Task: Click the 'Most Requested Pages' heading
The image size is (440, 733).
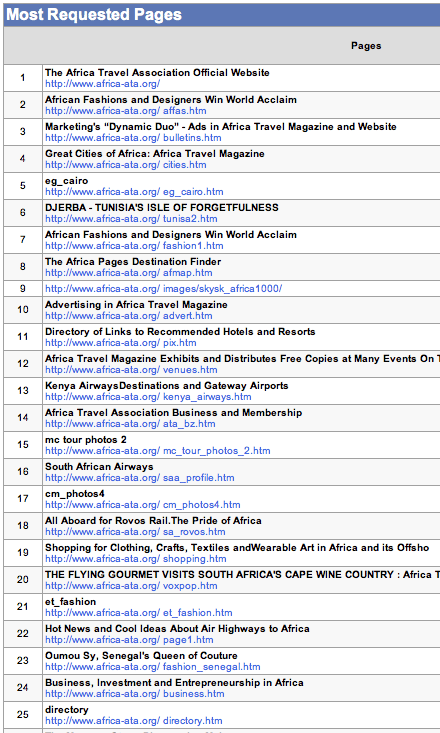Action: tap(94, 14)
